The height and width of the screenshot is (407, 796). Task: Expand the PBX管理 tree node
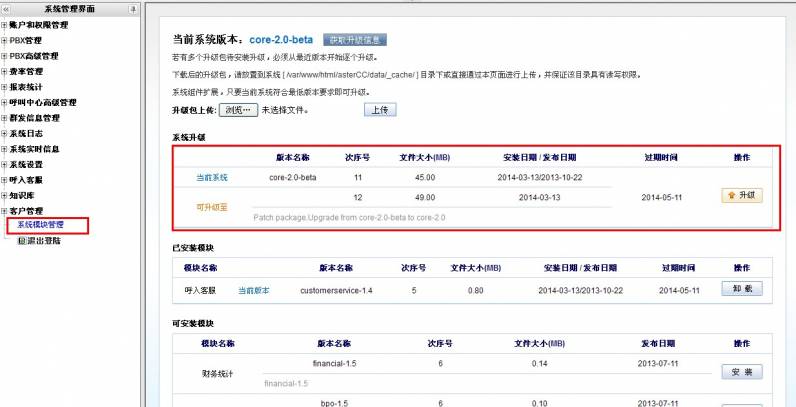pos(4,40)
